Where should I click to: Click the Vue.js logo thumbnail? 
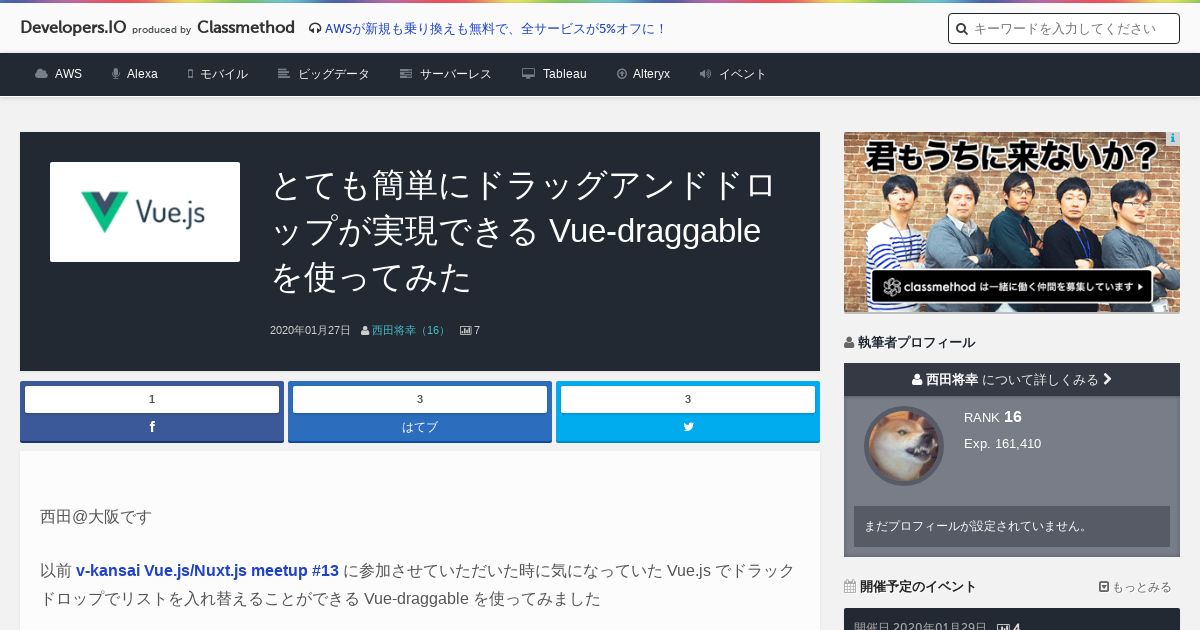point(145,212)
